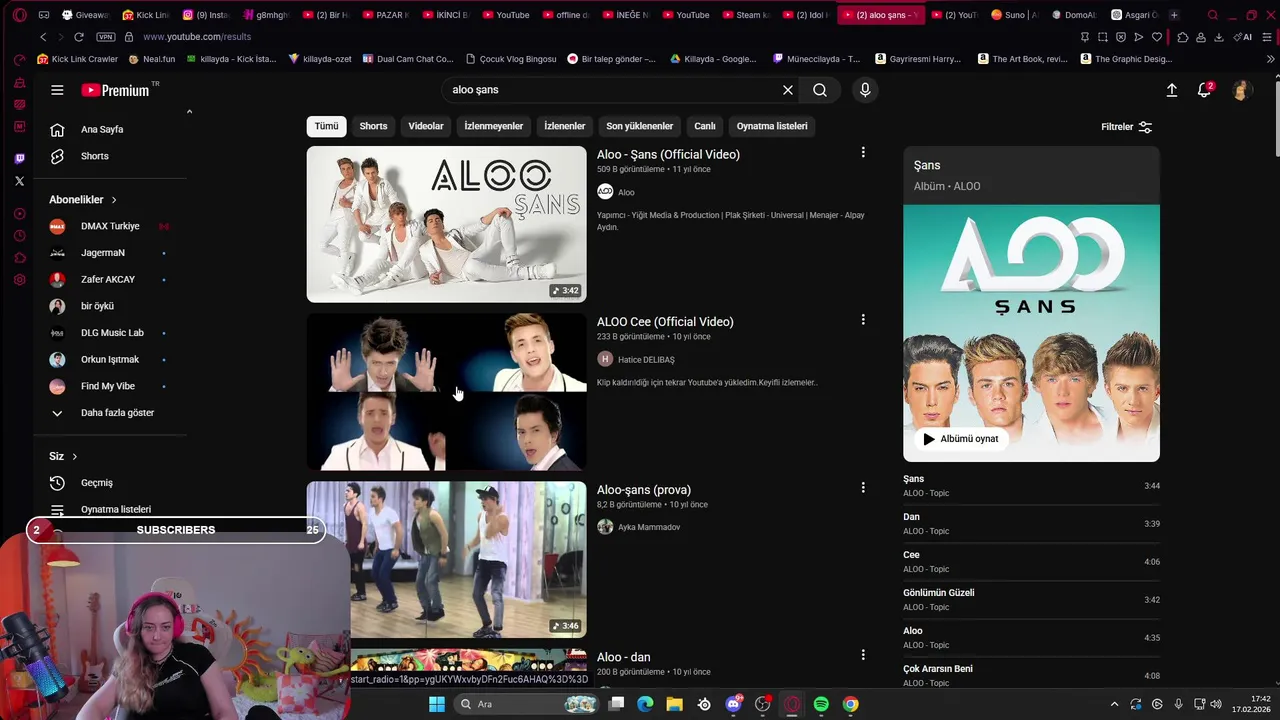Select the Tümü filter chip
This screenshot has width=1280, height=720.
[x=327, y=126]
